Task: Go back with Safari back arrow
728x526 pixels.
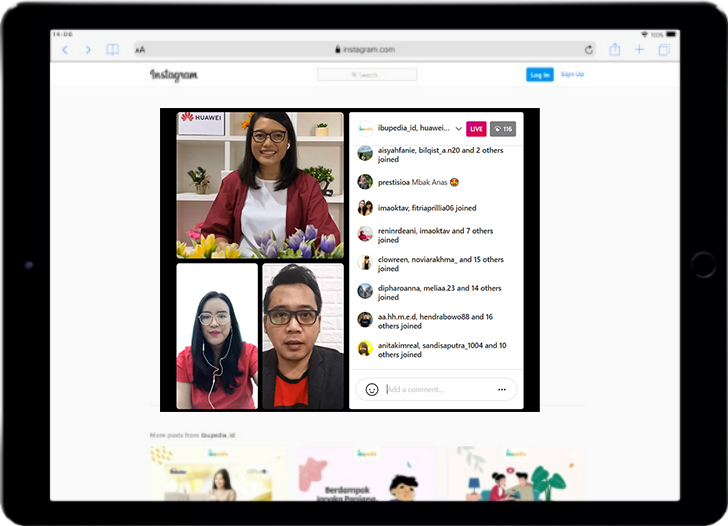Action: [65, 50]
